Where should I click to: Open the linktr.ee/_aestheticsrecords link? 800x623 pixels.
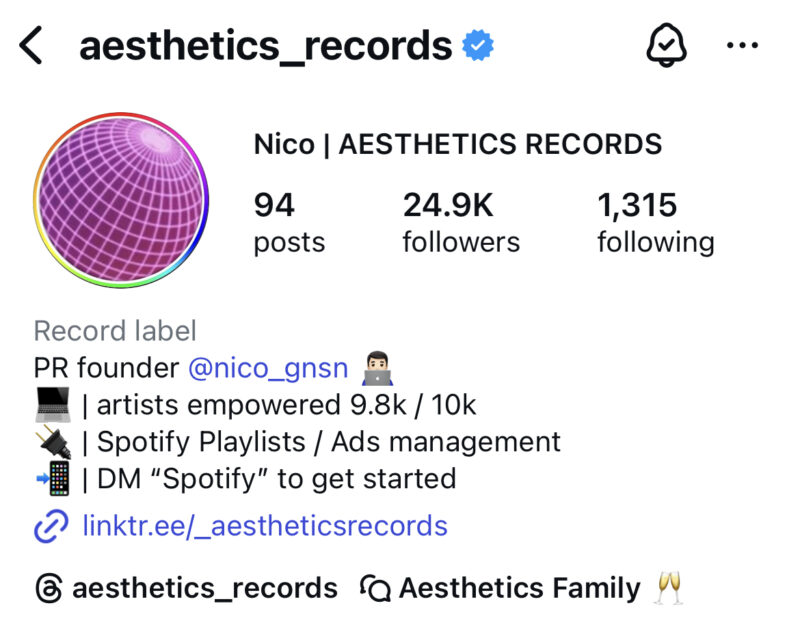click(x=265, y=526)
